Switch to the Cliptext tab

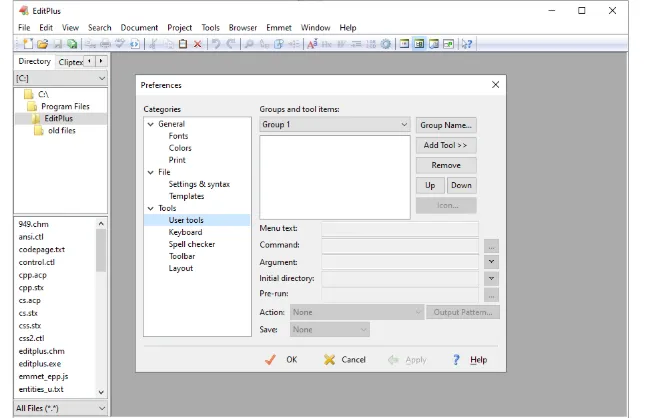point(70,62)
